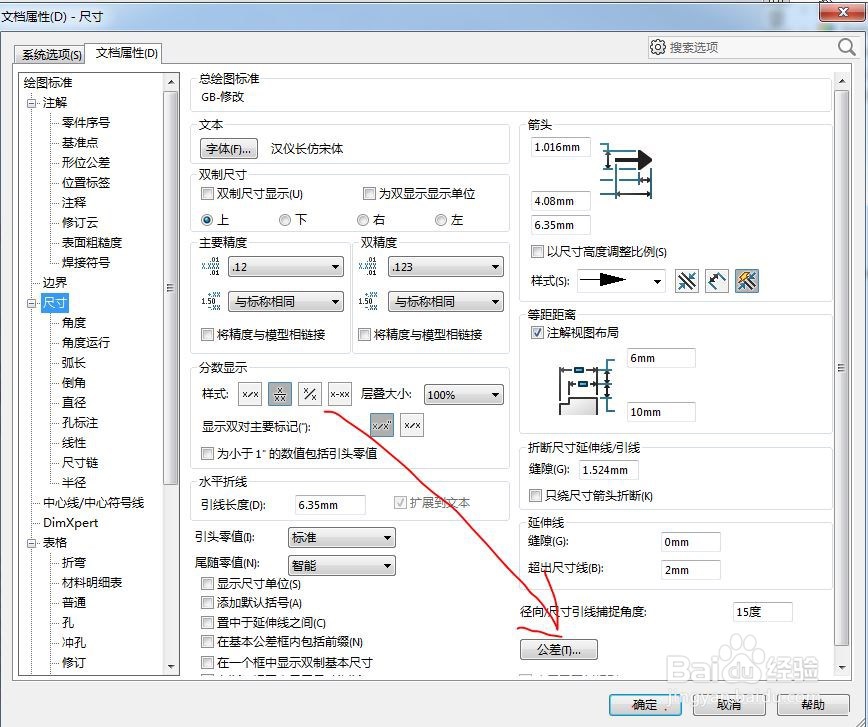
Task: Select x/x fraction style button
Action: pyautogui.click(x=250, y=394)
